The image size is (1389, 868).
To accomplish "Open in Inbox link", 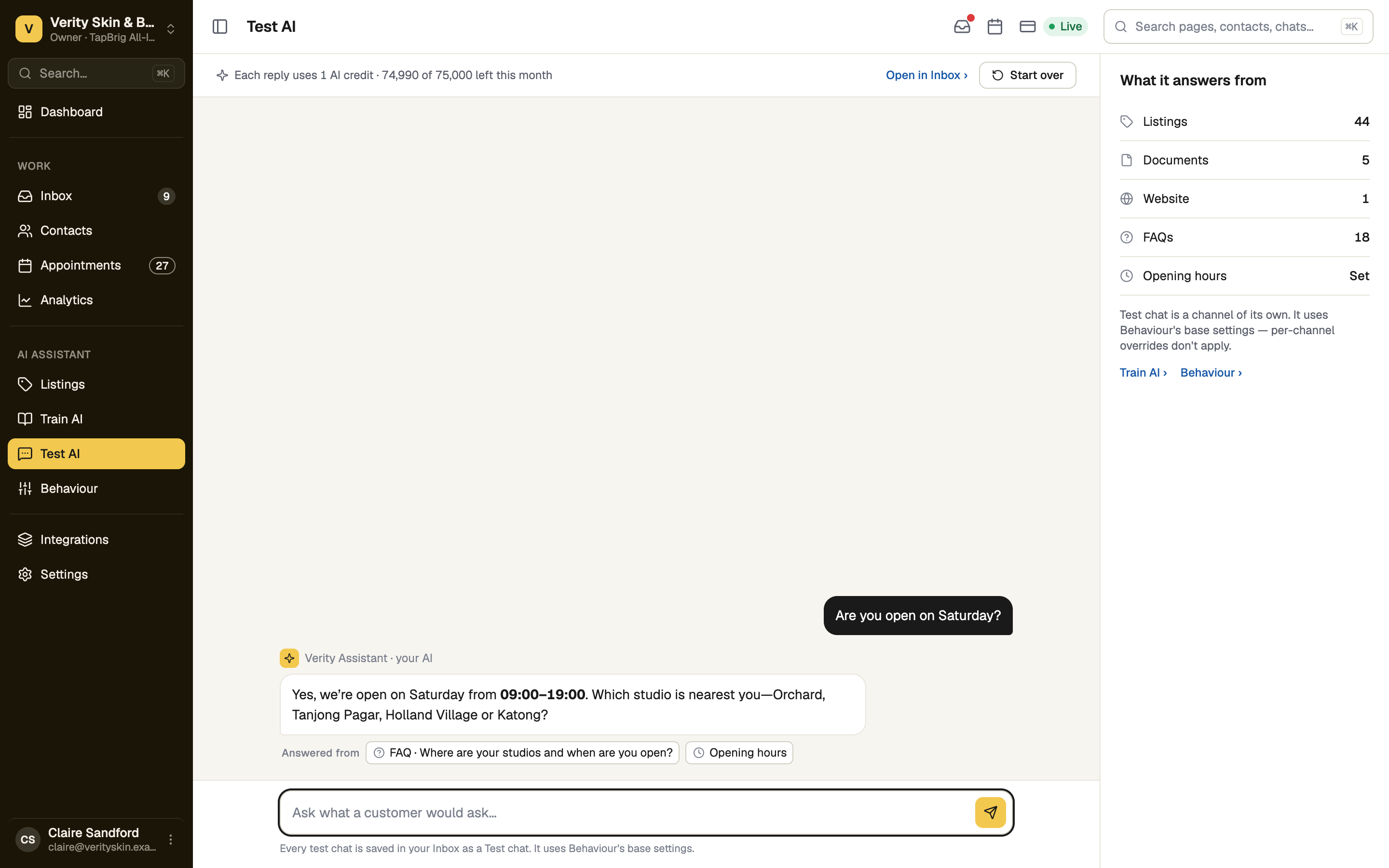I will click(x=926, y=75).
